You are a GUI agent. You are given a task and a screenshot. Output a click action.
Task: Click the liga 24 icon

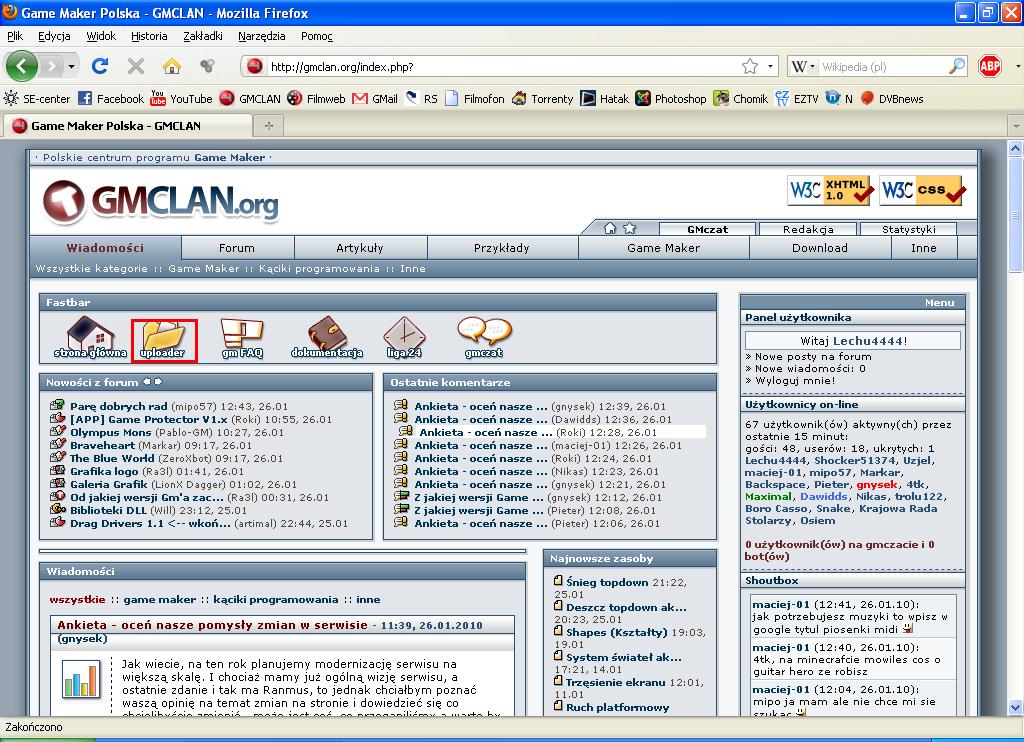(x=404, y=335)
